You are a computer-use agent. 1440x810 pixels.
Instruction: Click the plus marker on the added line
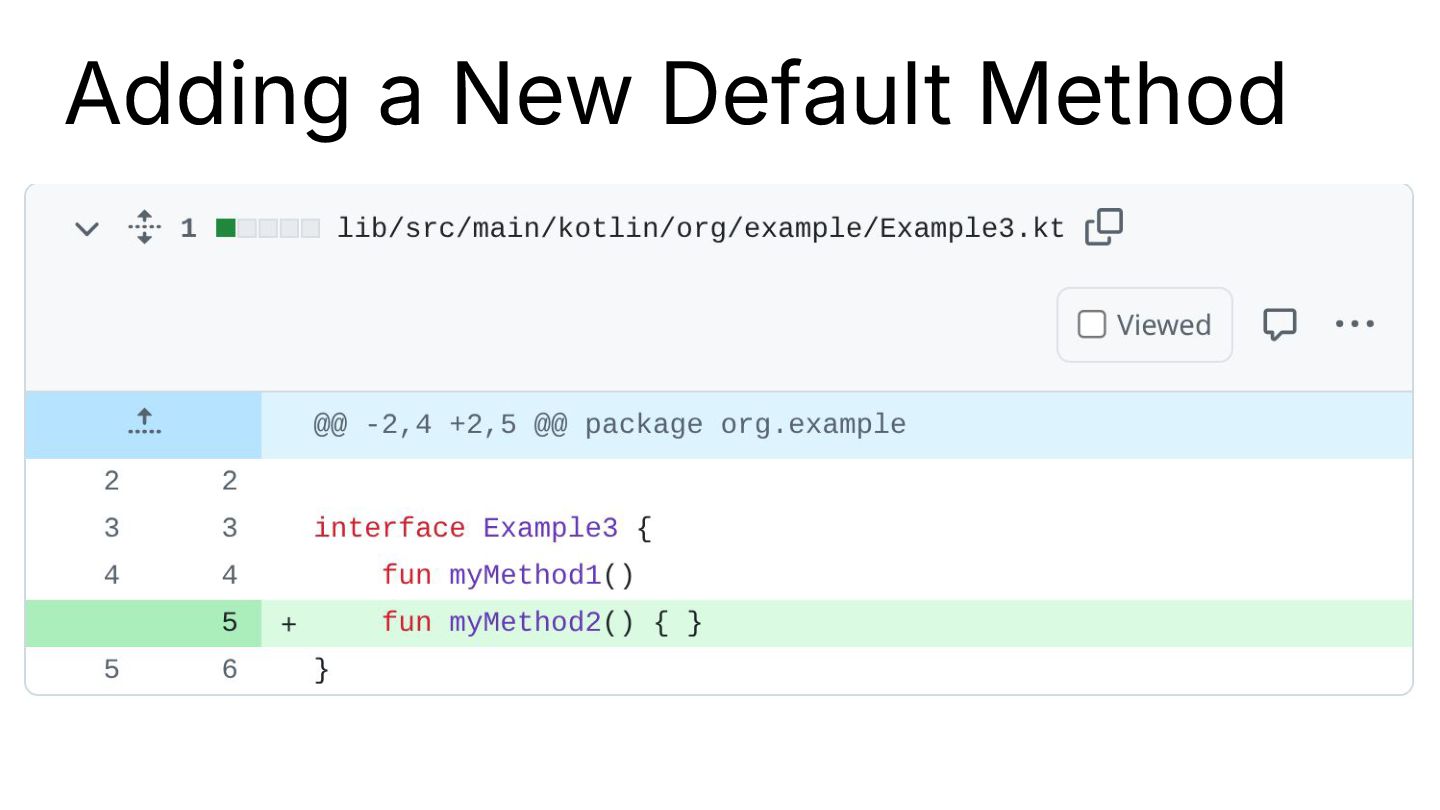(289, 624)
